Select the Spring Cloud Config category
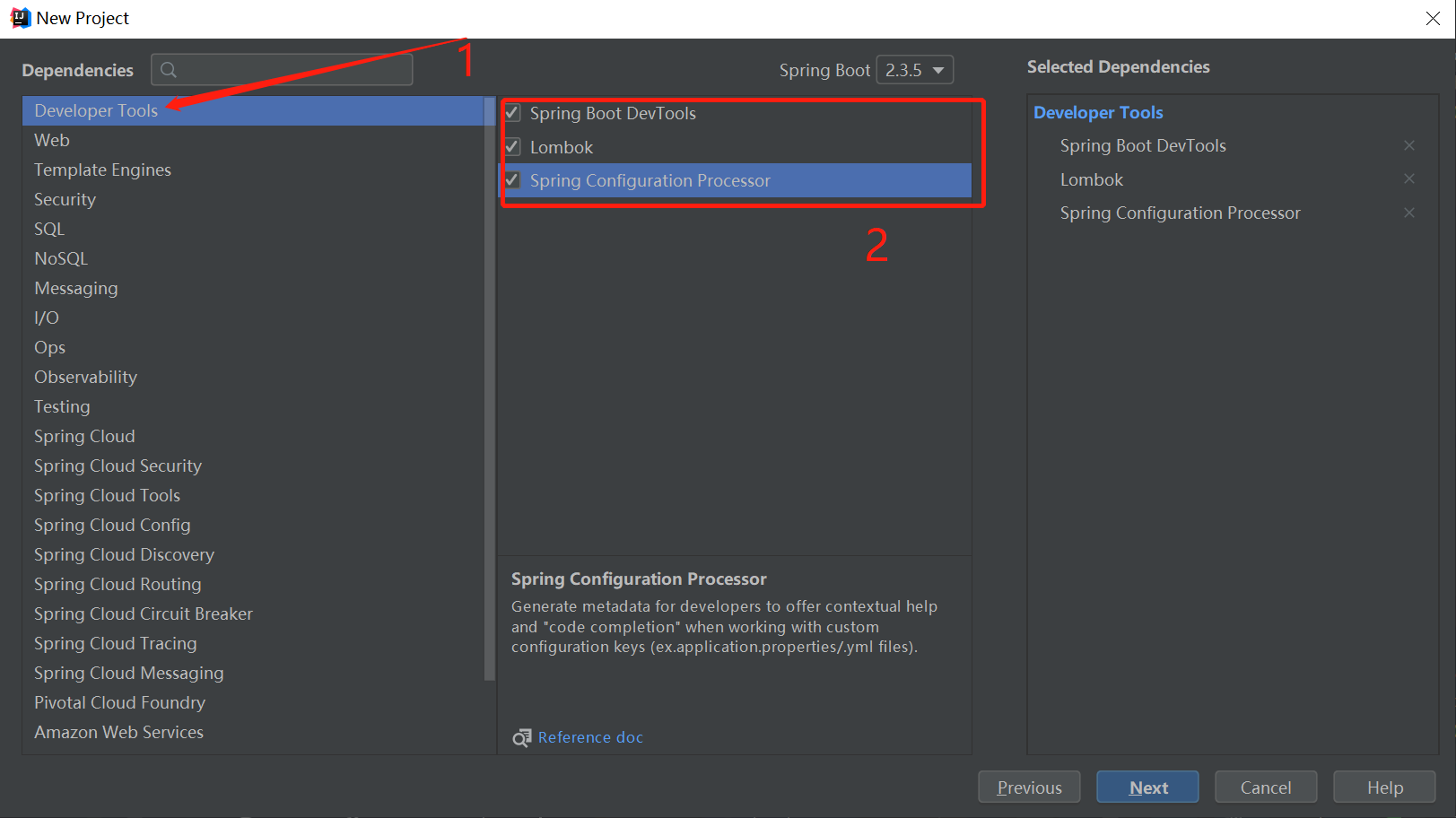The height and width of the screenshot is (818, 1456). (x=253, y=525)
